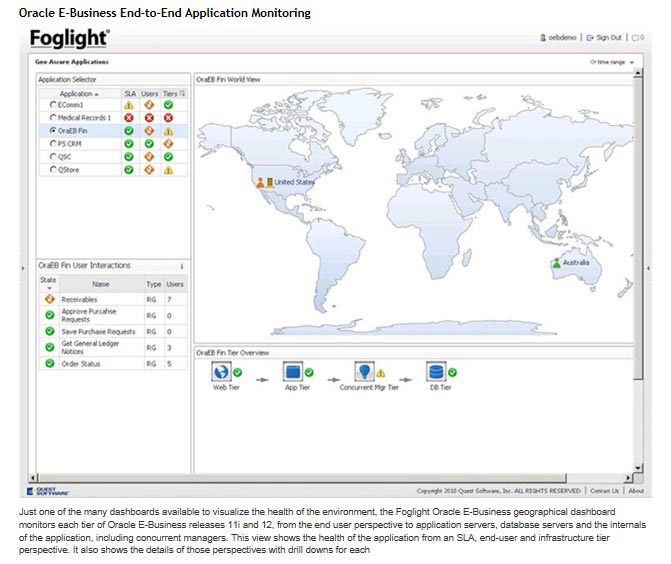Expand the right side panel arrow
This screenshot has height=564, width=671.
[x=648, y=268]
